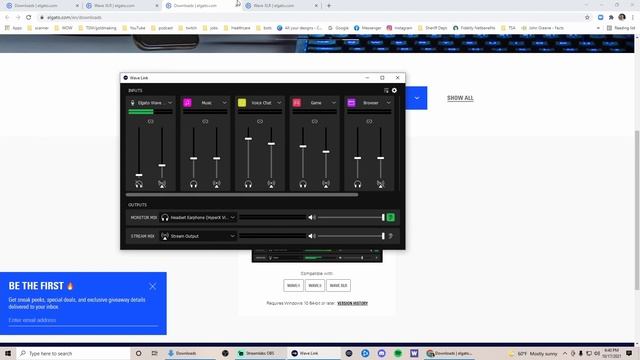The height and width of the screenshot is (360, 640).
Task: Mute the Stream Mix speaker icon
Action: pos(312,236)
